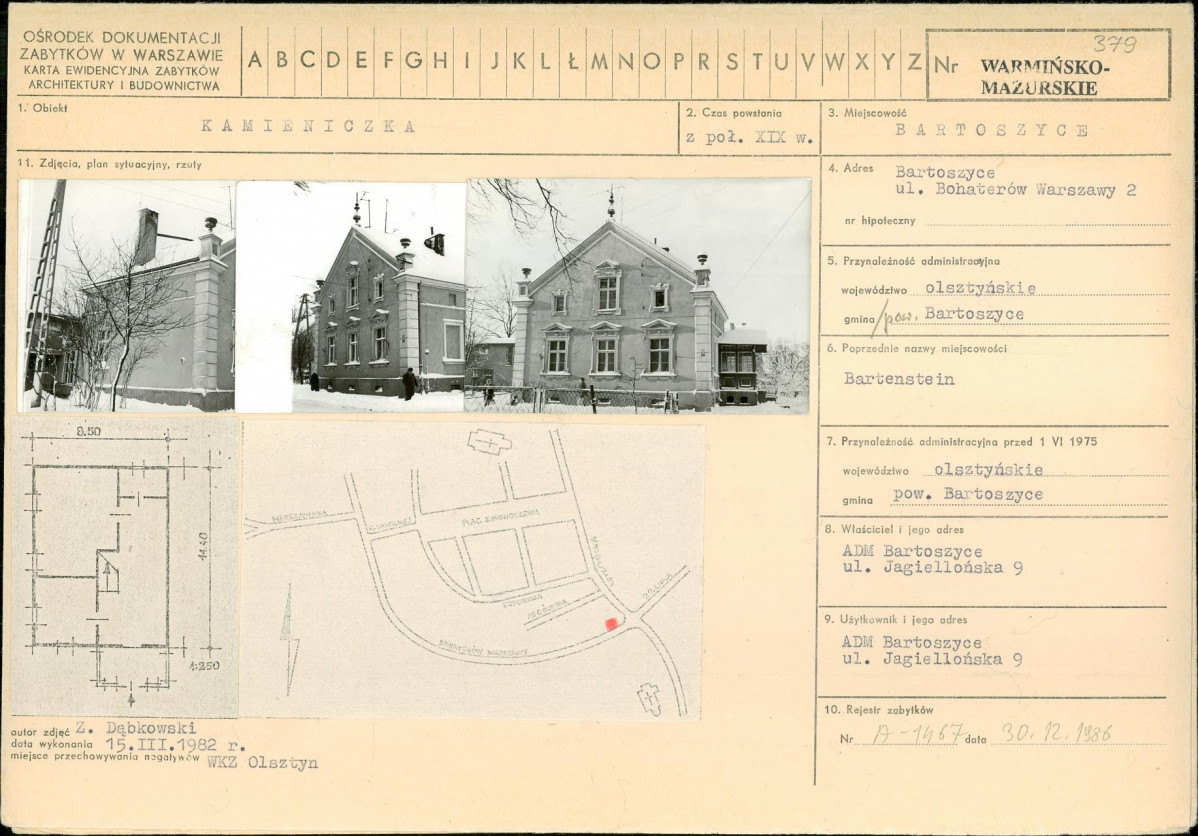The image size is (1198, 836).
Task: Click the BARTOSZYCE locality field
Action: [x=992, y=130]
